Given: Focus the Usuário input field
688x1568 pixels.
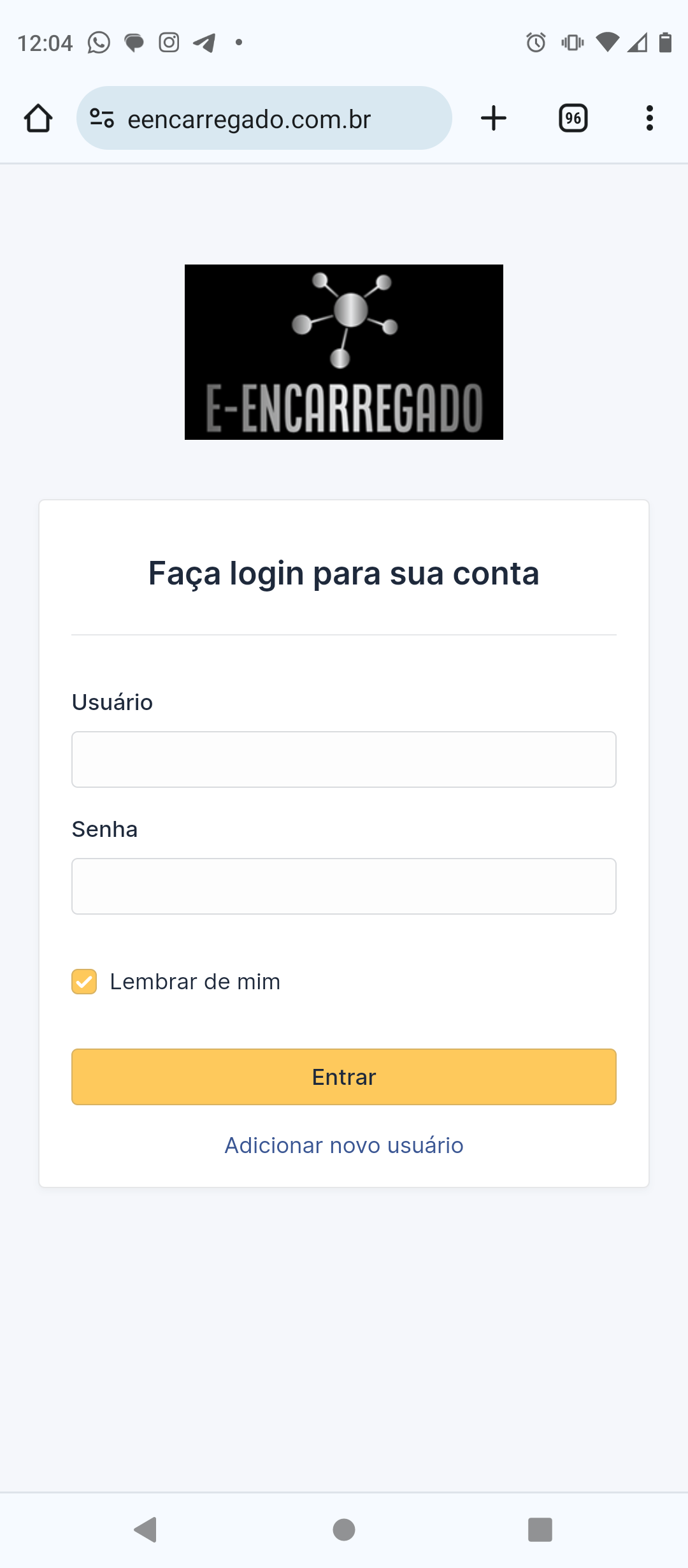Looking at the screenshot, I should click(344, 759).
